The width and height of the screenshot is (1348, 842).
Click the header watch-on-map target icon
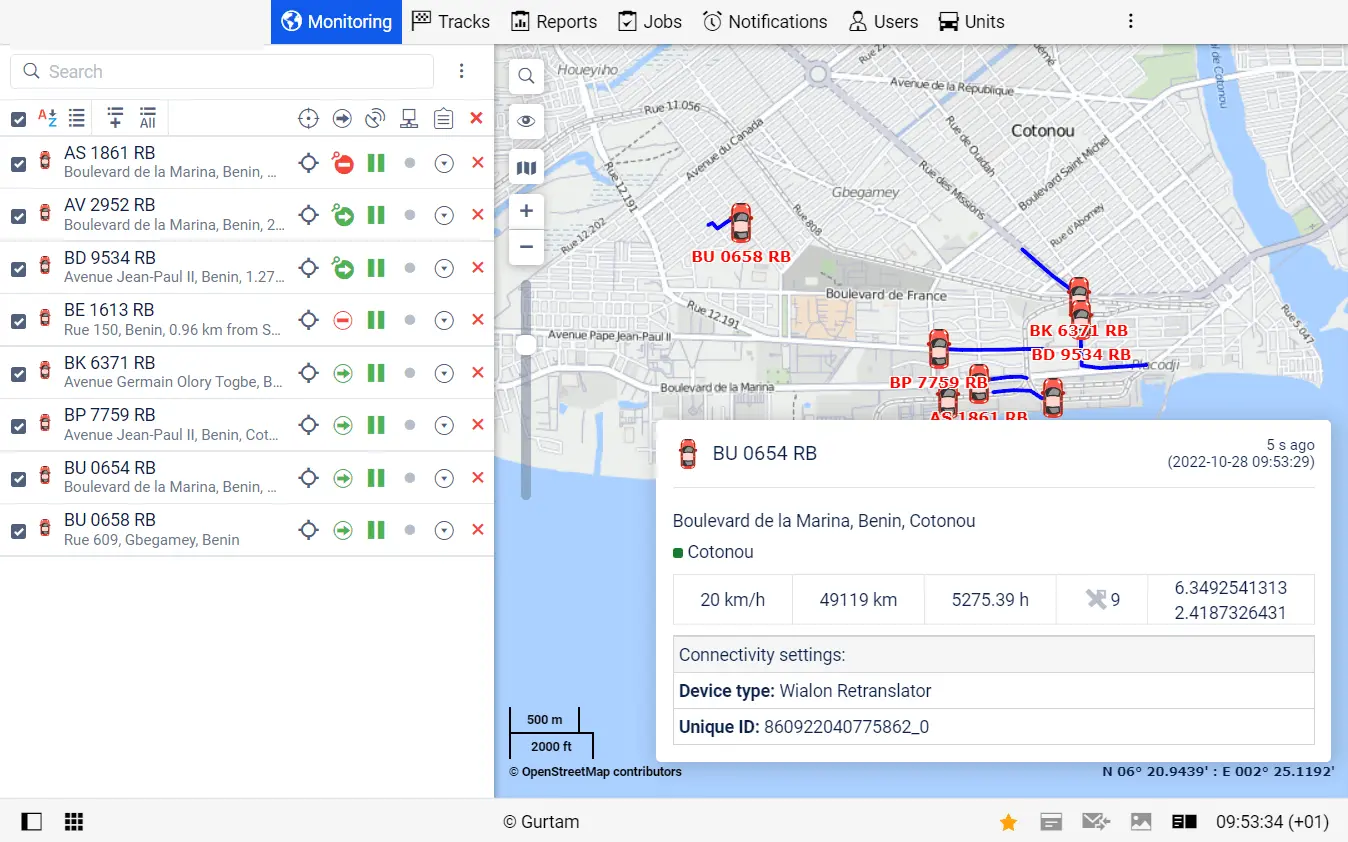[308, 119]
